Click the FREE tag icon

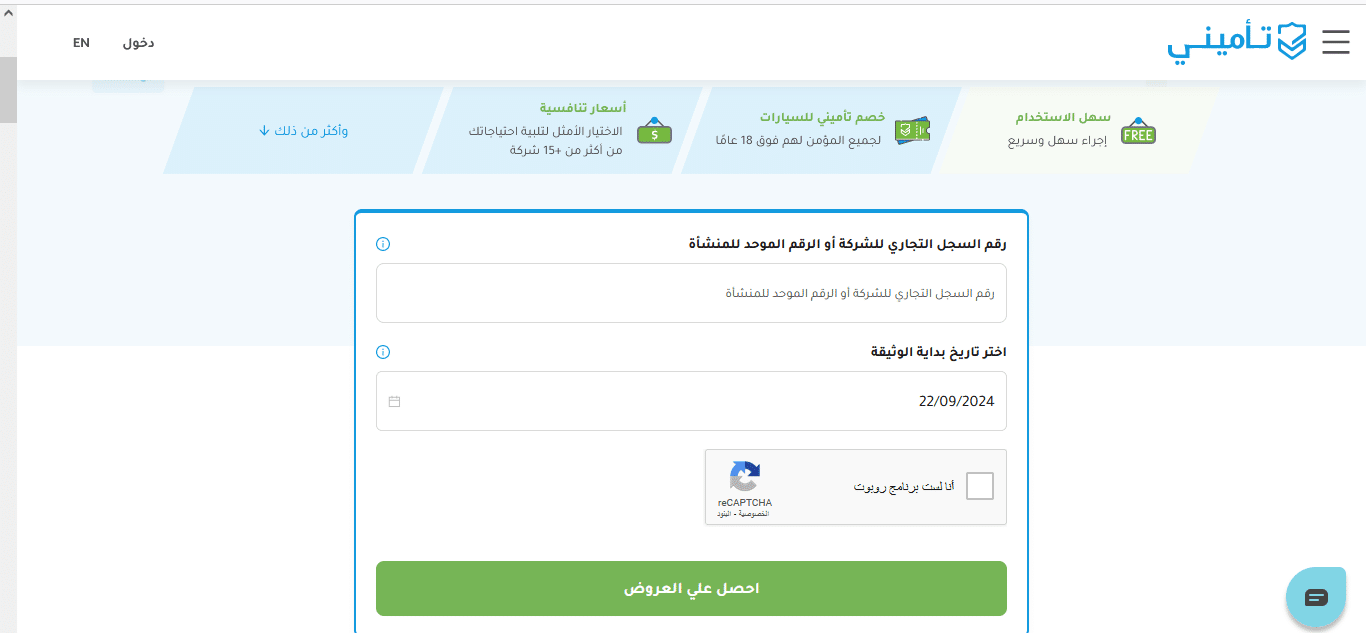[x=1138, y=132]
